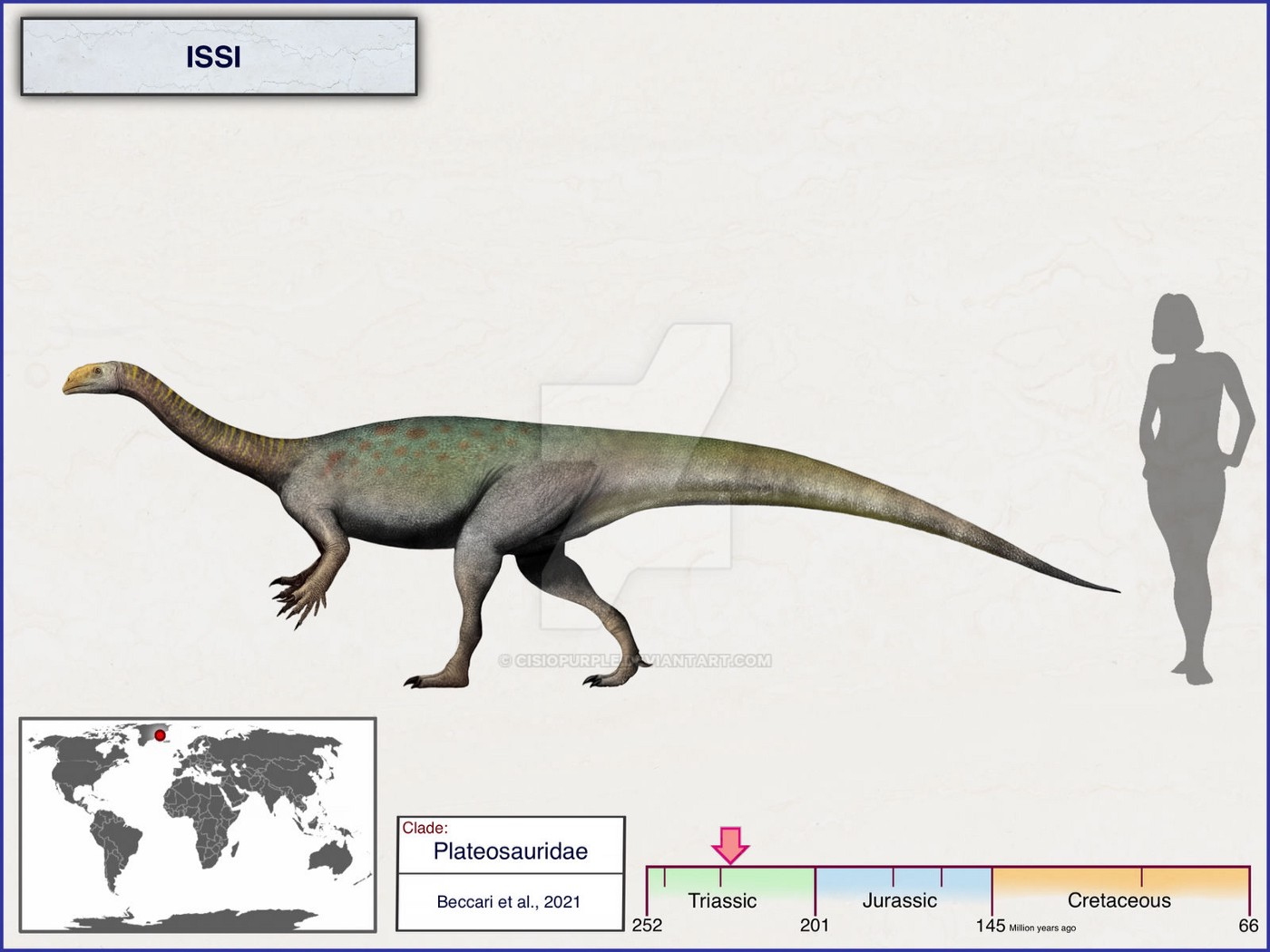The width and height of the screenshot is (1270, 952).
Task: Click the 252 timeline start label
Action: tap(647, 926)
